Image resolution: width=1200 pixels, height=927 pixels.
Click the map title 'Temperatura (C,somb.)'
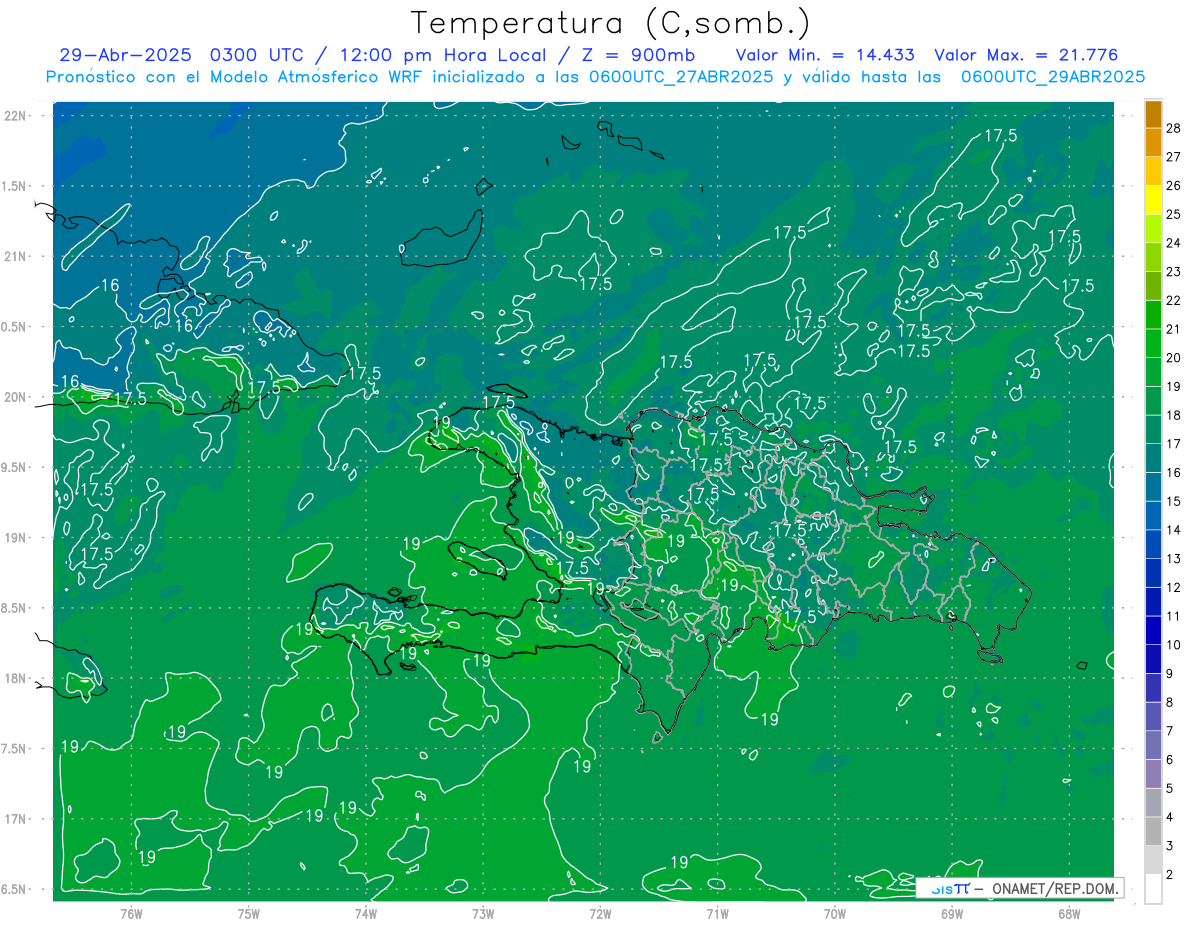coord(611,23)
